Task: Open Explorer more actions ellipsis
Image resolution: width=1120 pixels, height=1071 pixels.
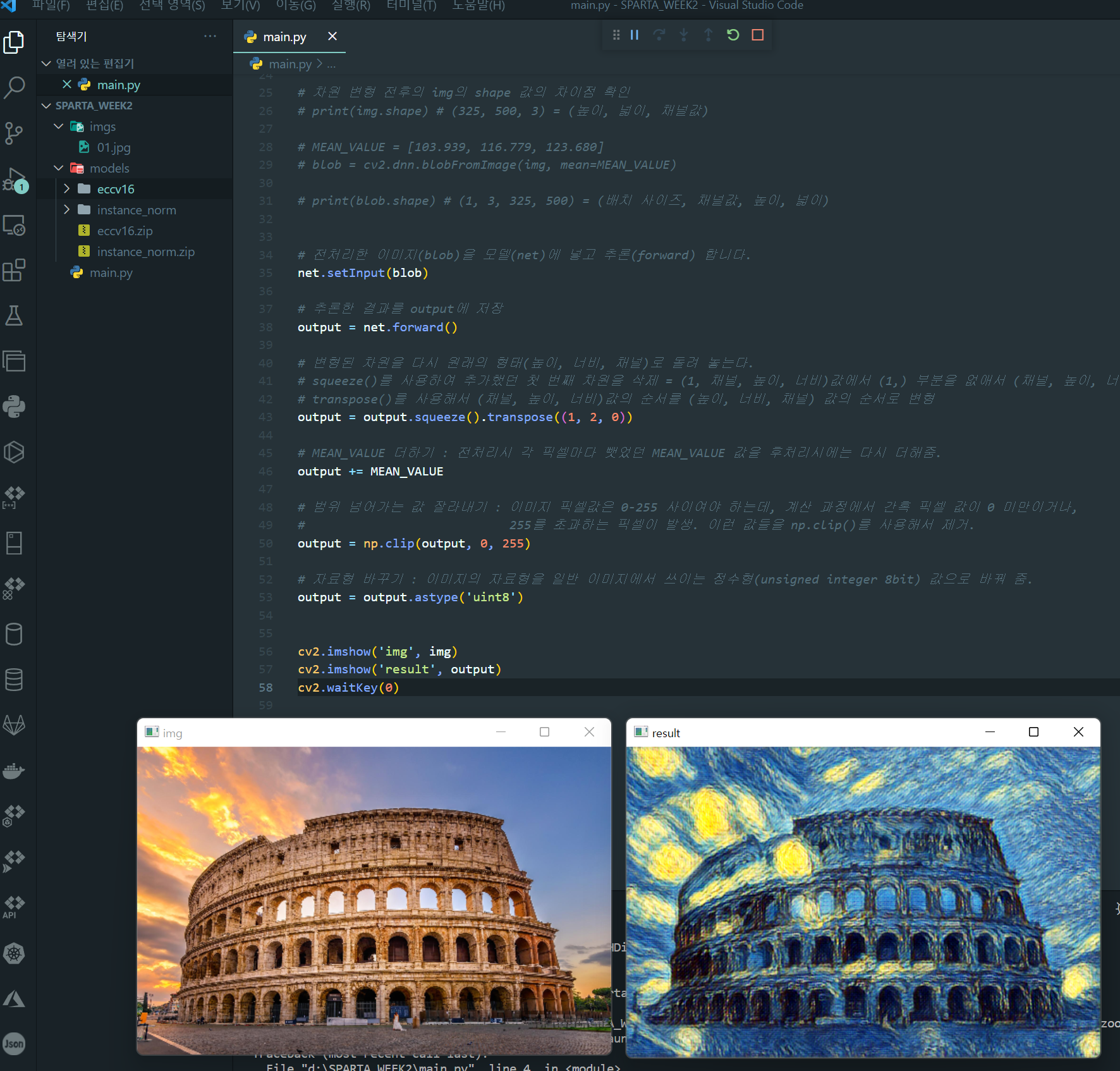Action: click(210, 36)
